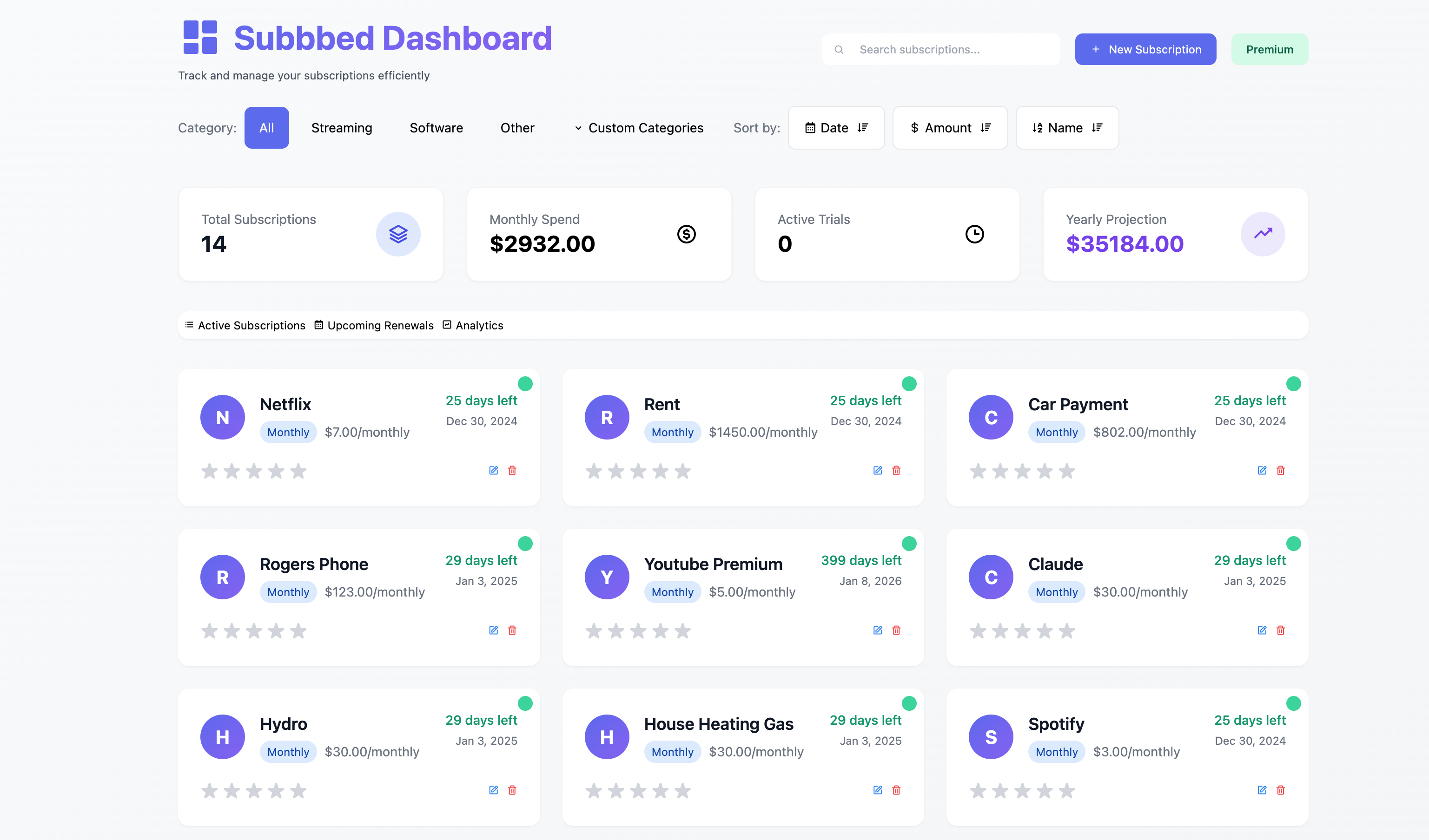Click the New Subscription button
Viewport: 1429px width, 840px height.
[1145, 49]
